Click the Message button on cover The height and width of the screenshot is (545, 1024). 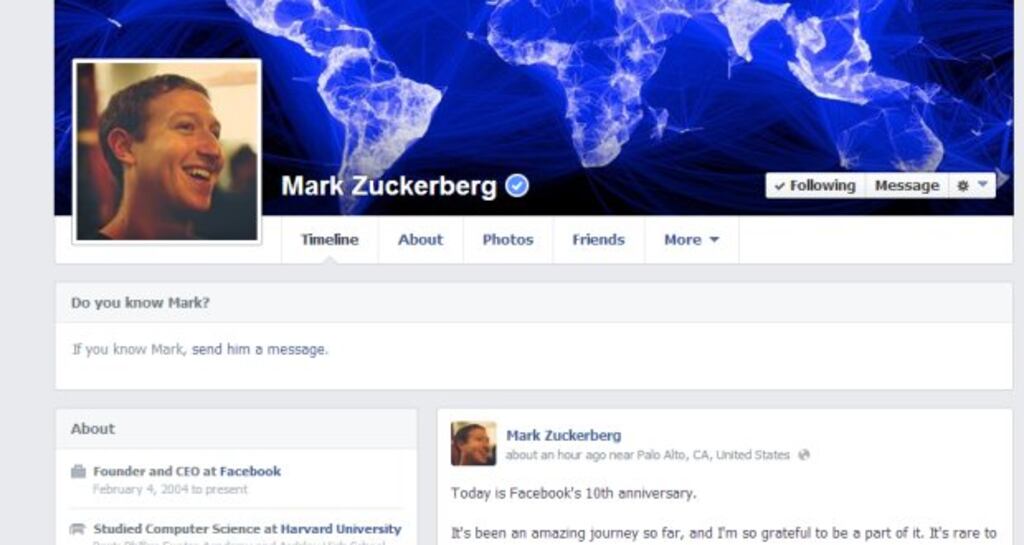907,186
